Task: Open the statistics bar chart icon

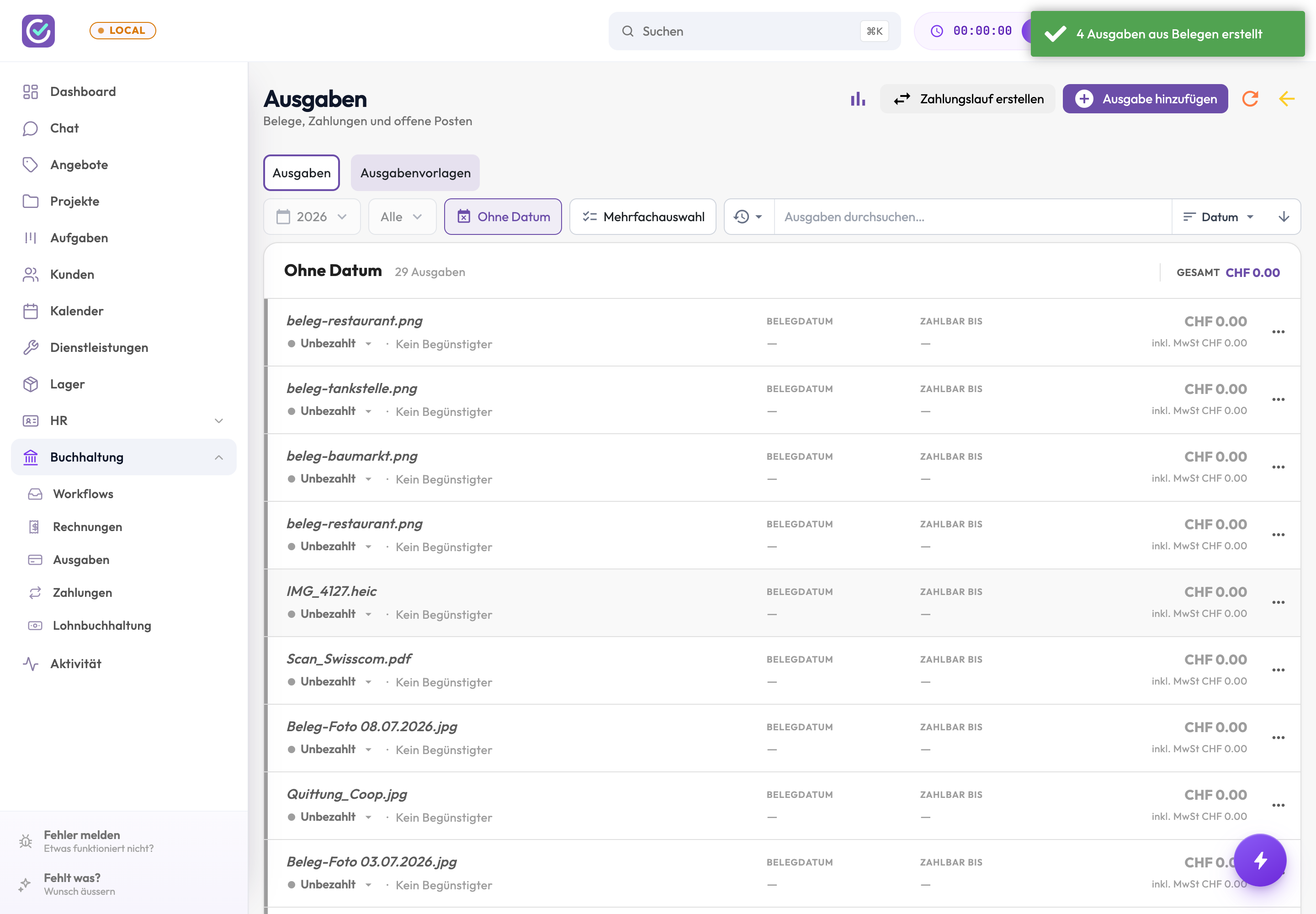Action: 857,99
